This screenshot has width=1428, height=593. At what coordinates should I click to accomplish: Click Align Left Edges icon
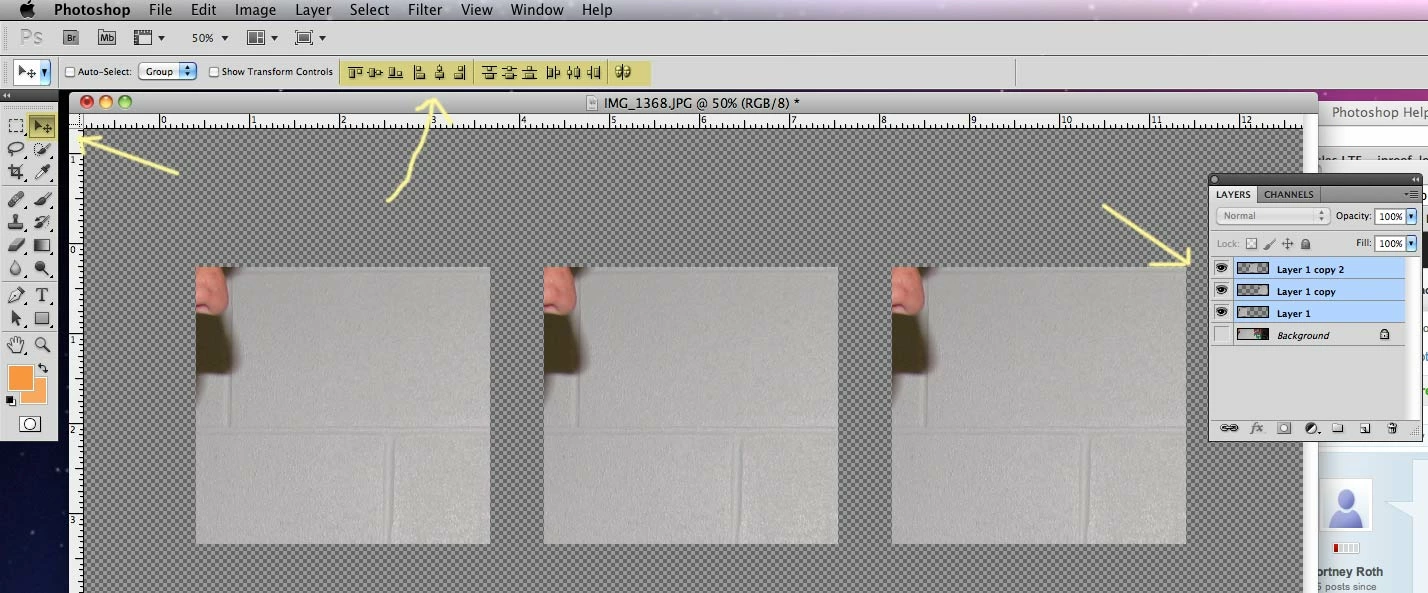tap(419, 72)
